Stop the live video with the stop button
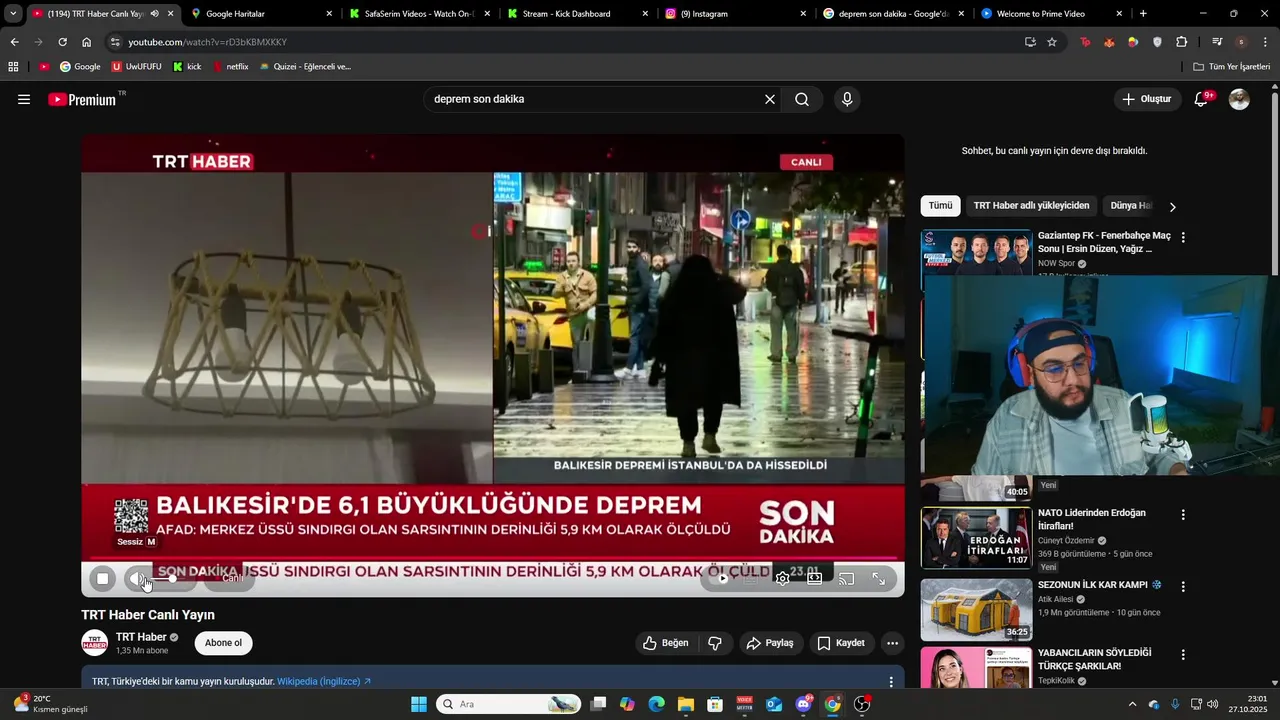The image size is (1280, 720). [x=102, y=578]
